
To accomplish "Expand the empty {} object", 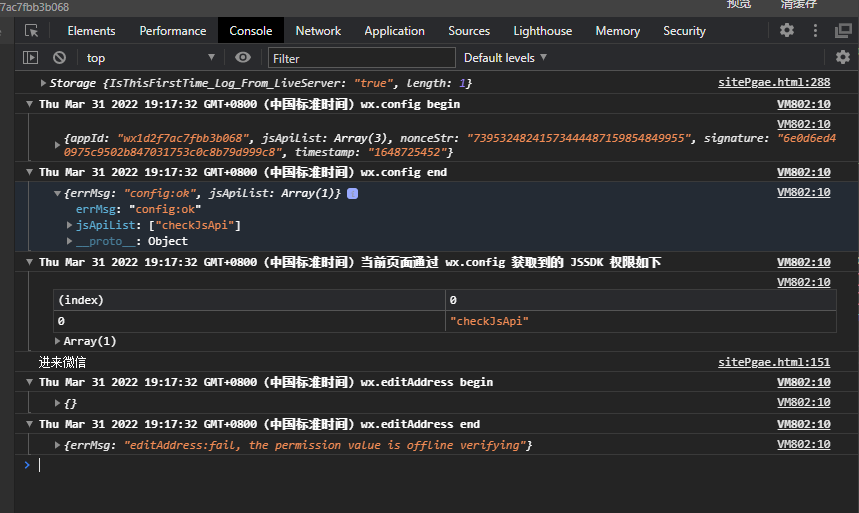I will click(57, 403).
